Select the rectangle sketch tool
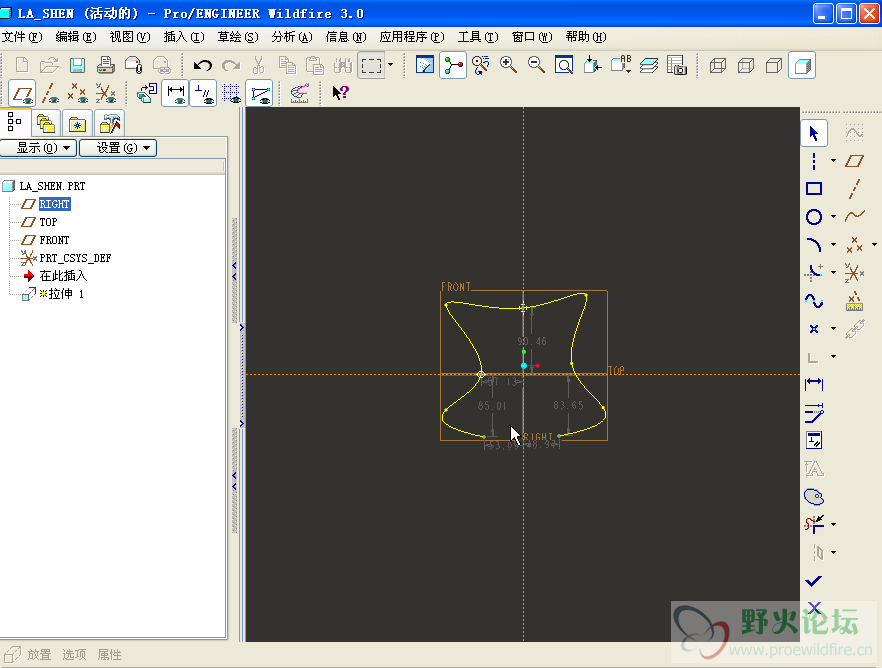This screenshot has width=882, height=668. point(814,188)
